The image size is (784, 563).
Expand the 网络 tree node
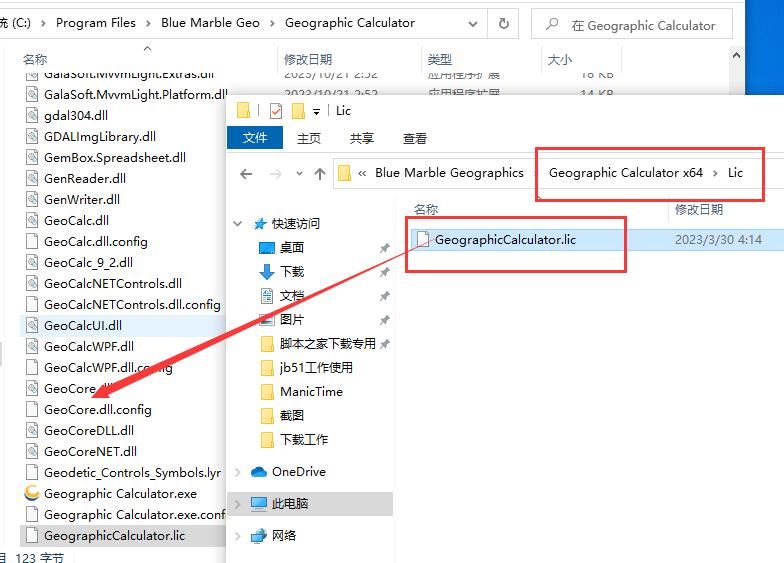238,536
